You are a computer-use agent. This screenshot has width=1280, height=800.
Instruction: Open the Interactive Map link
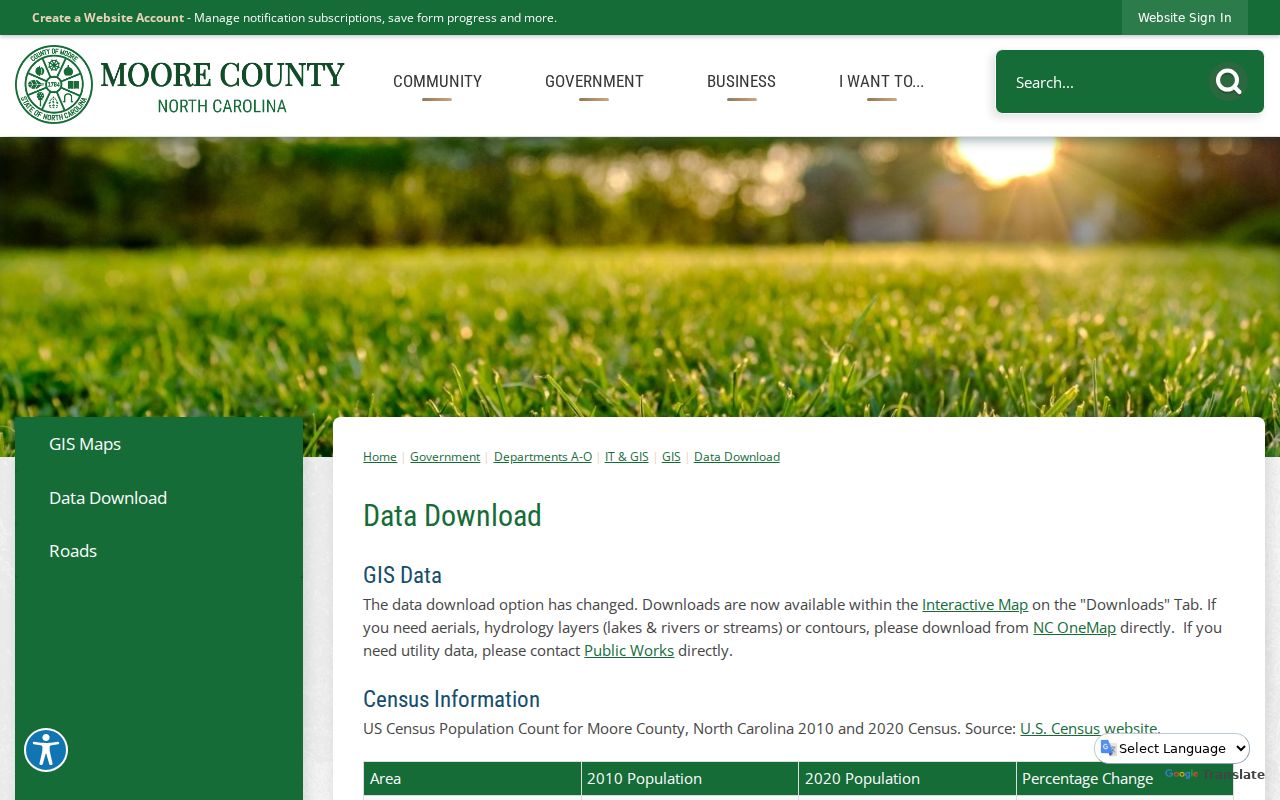click(975, 605)
